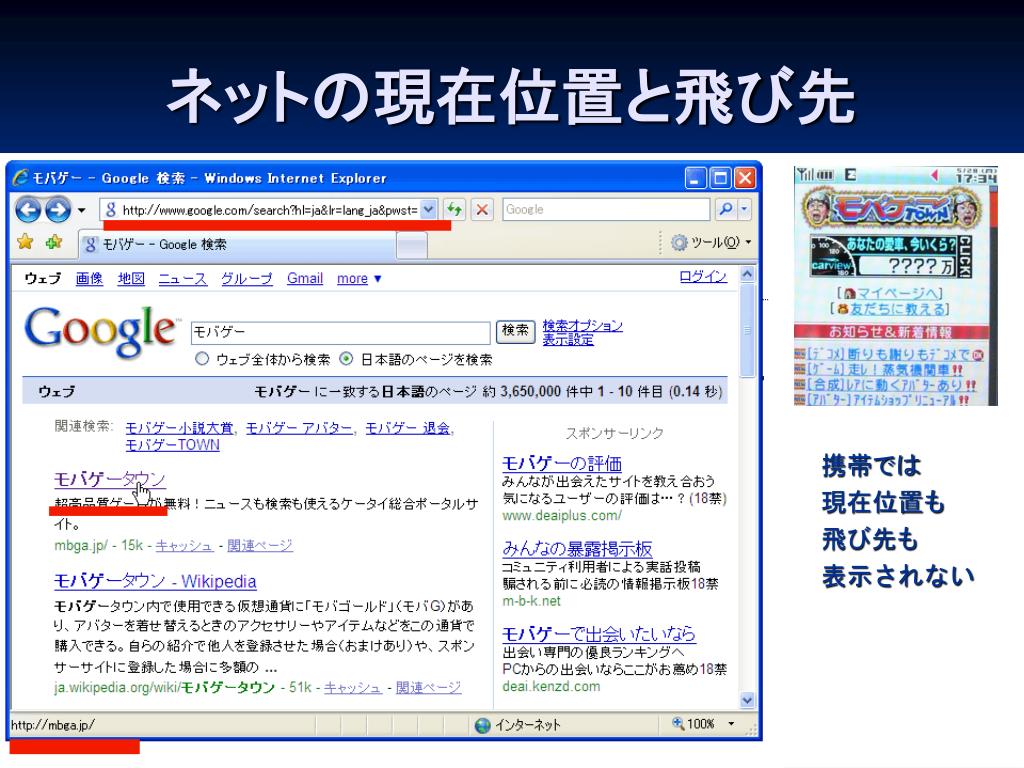Click the page scrollbar up arrow
The width and height of the screenshot is (1024, 768).
748,274
